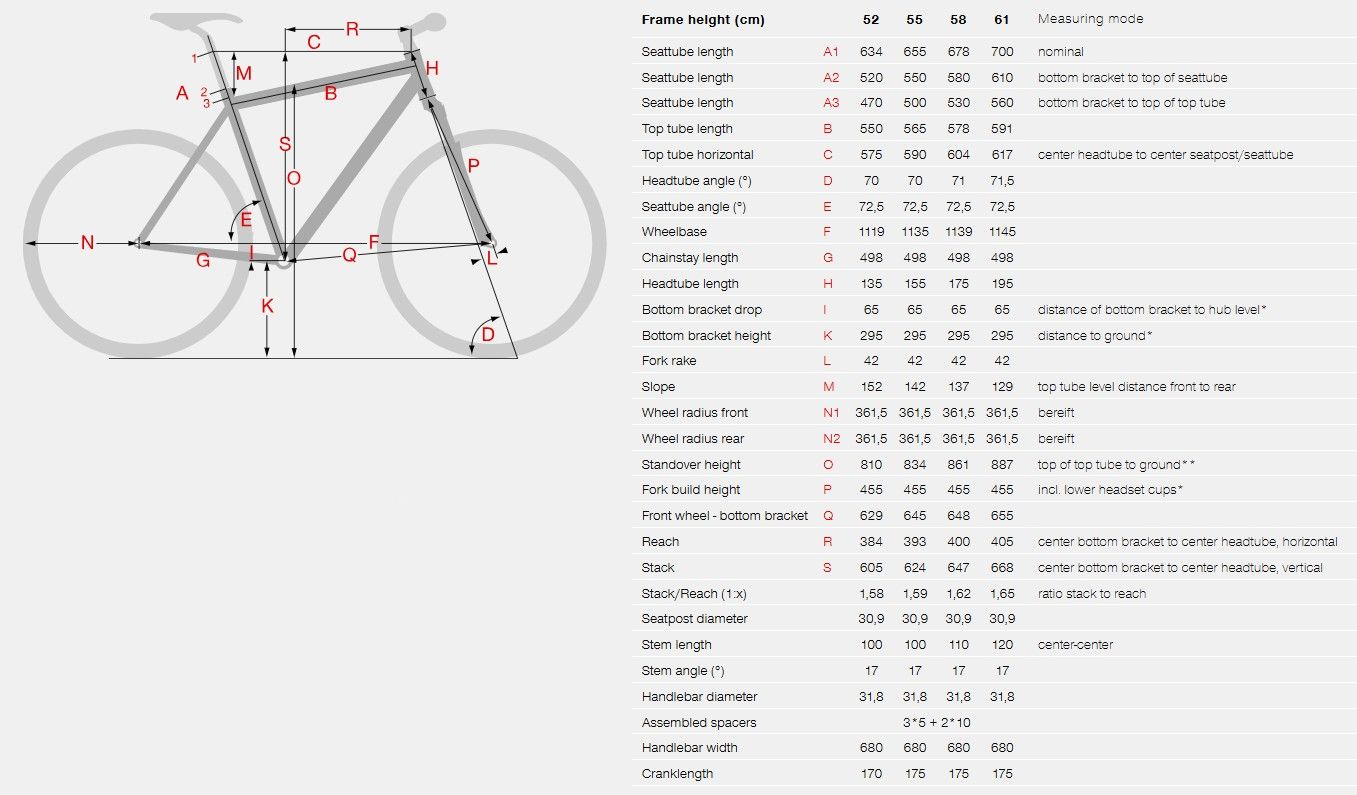Click the red N label beside rear wheel

pos(87,243)
